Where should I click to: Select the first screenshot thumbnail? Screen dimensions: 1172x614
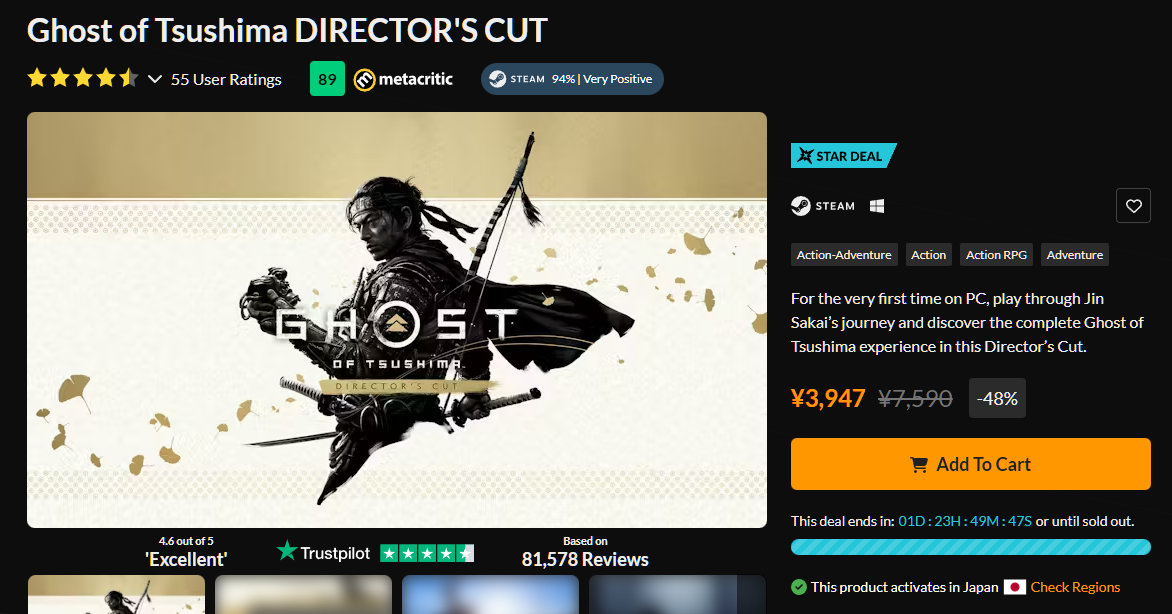[x=117, y=595]
